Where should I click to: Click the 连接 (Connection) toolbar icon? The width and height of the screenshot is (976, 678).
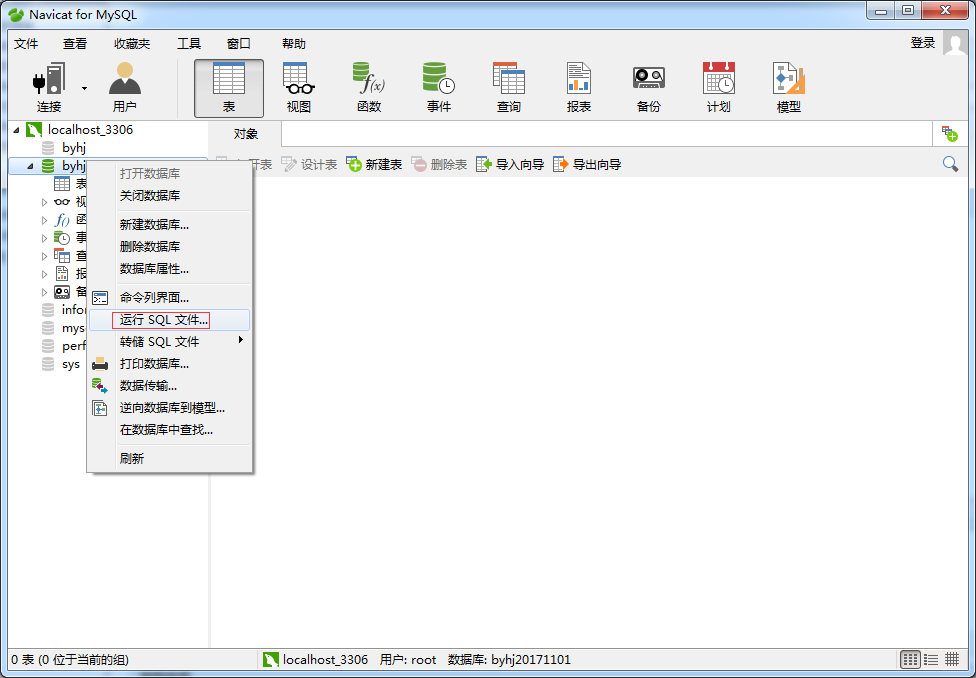[x=49, y=87]
